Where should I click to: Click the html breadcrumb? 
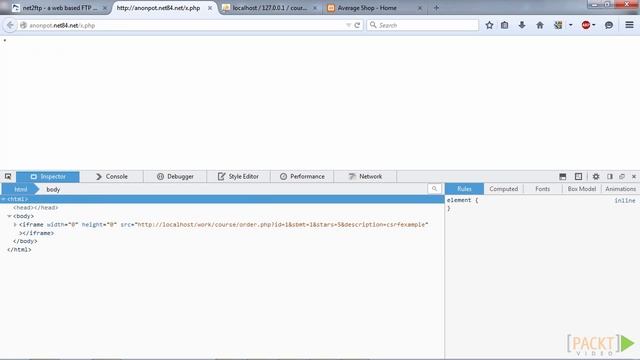[20, 189]
